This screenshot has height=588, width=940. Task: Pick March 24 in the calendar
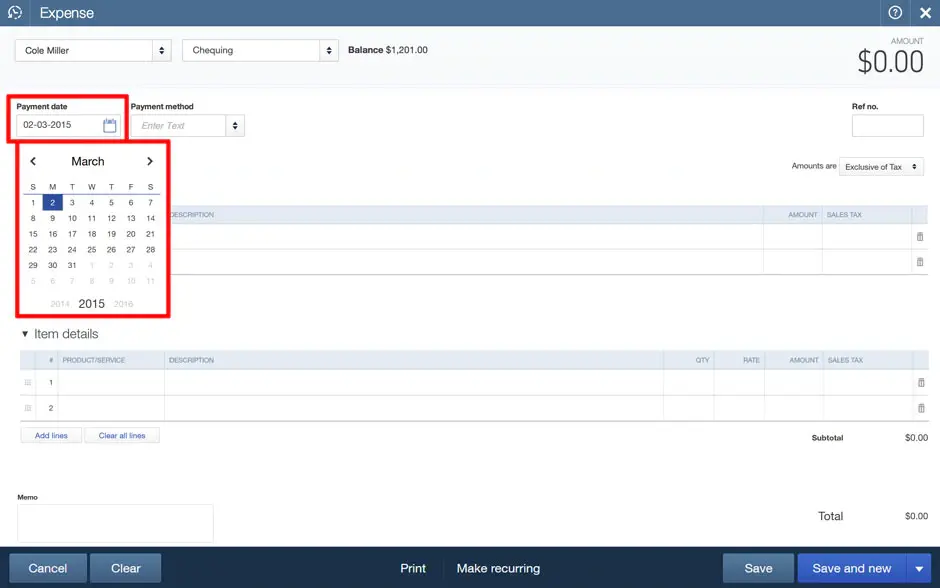coord(72,249)
